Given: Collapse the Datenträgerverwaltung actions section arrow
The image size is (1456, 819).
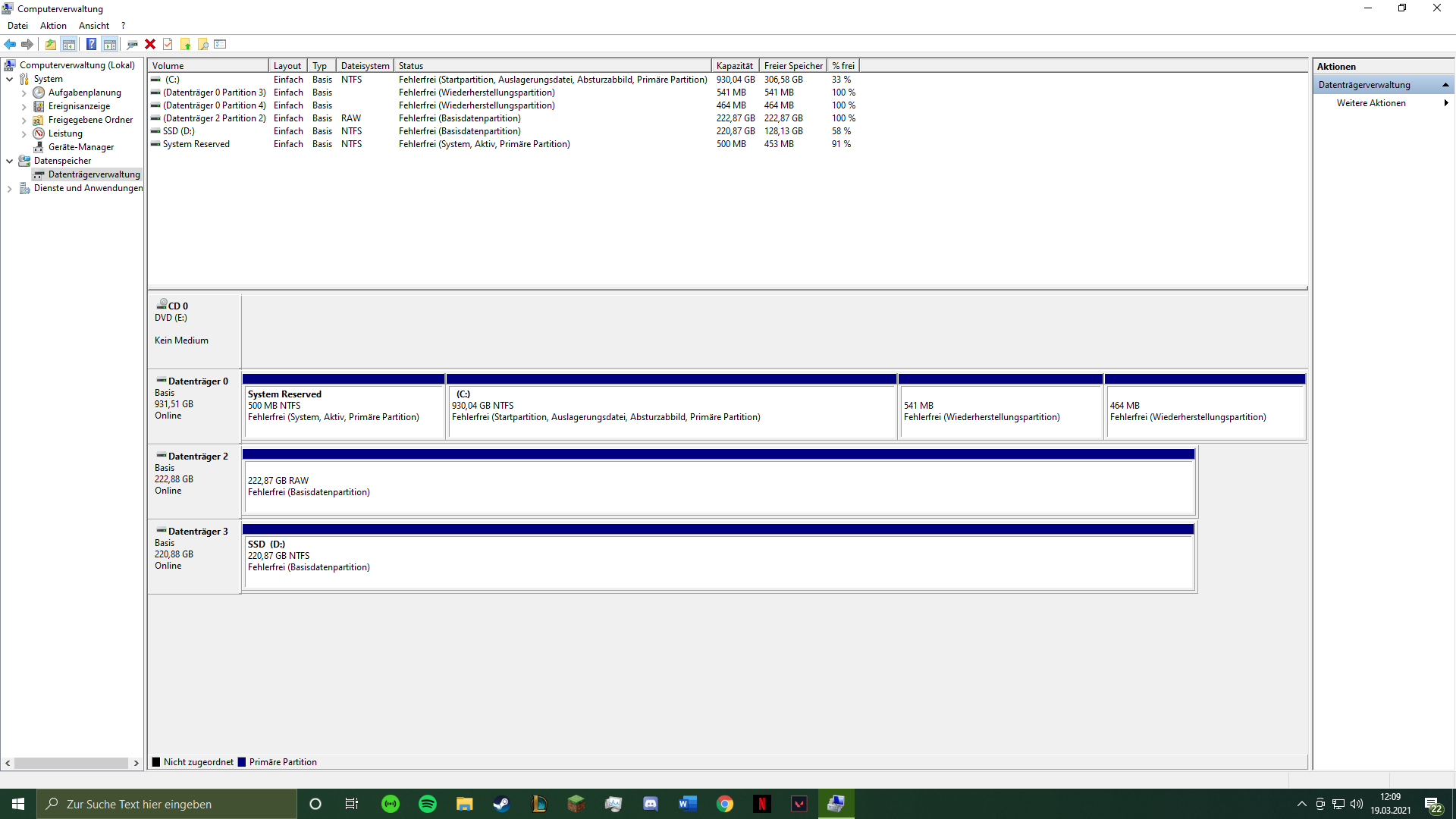Looking at the screenshot, I should point(1445,85).
